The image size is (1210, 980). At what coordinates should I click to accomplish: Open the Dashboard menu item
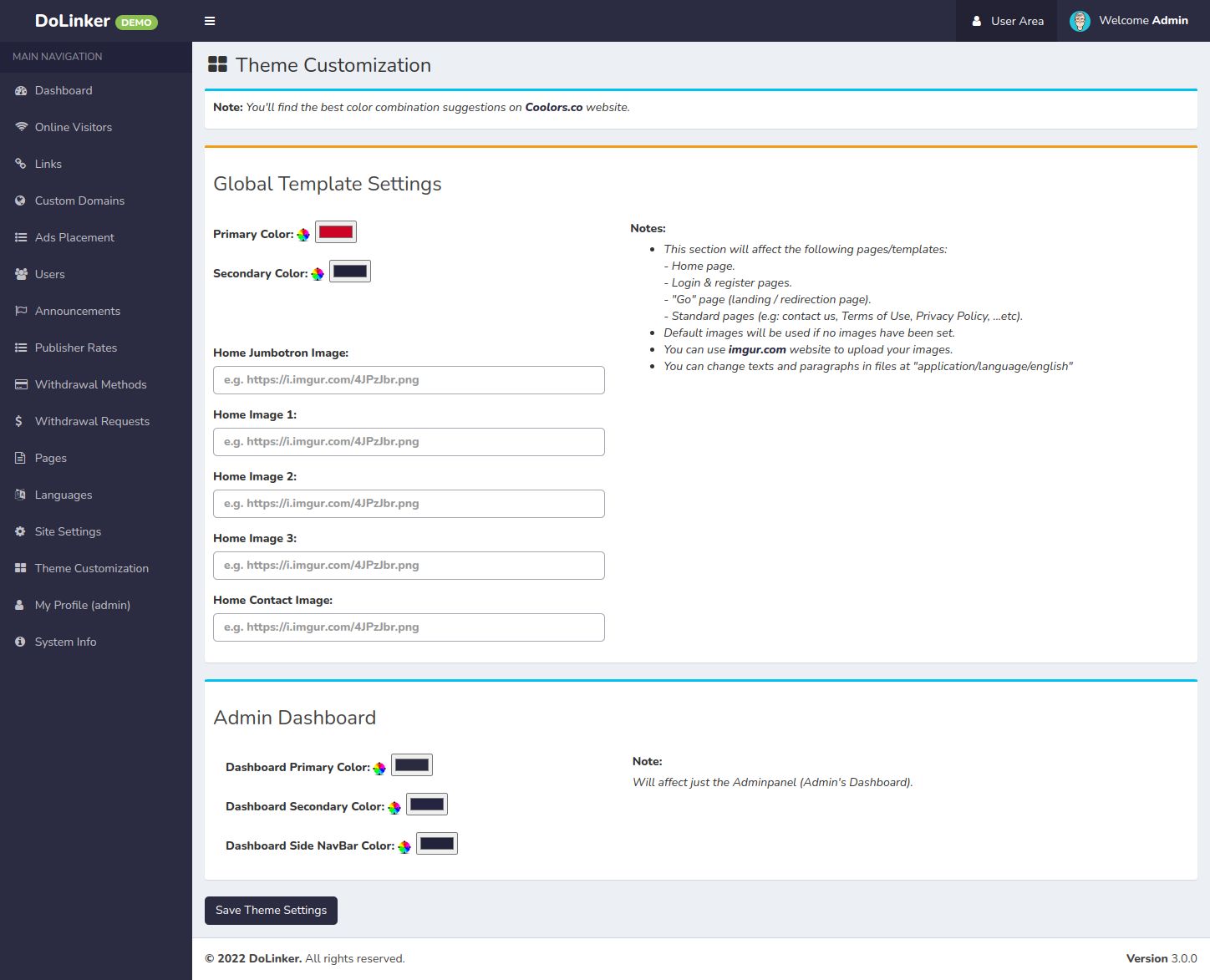[96, 90]
